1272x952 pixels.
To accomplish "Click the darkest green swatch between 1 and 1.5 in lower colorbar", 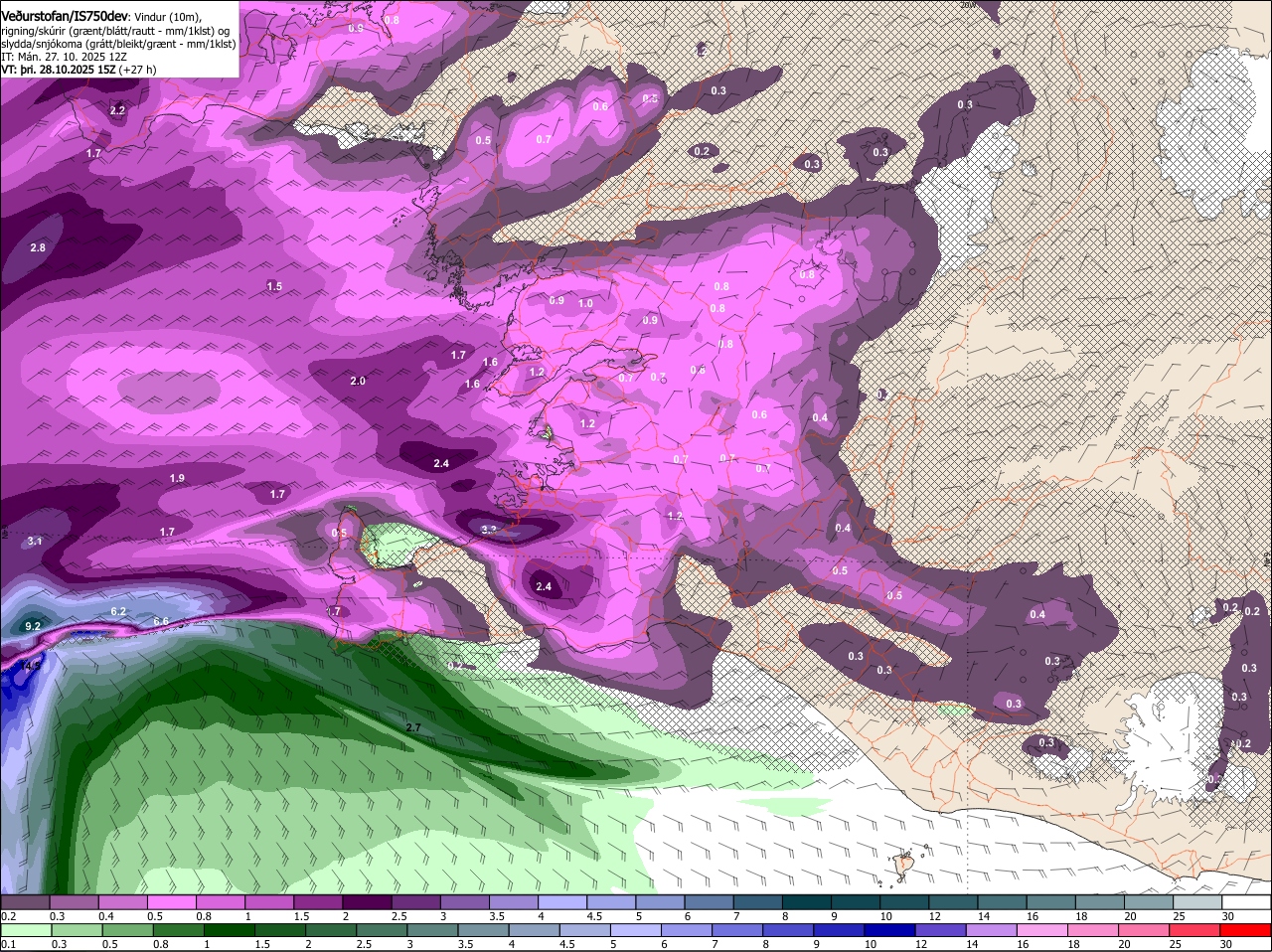I will tap(229, 930).
